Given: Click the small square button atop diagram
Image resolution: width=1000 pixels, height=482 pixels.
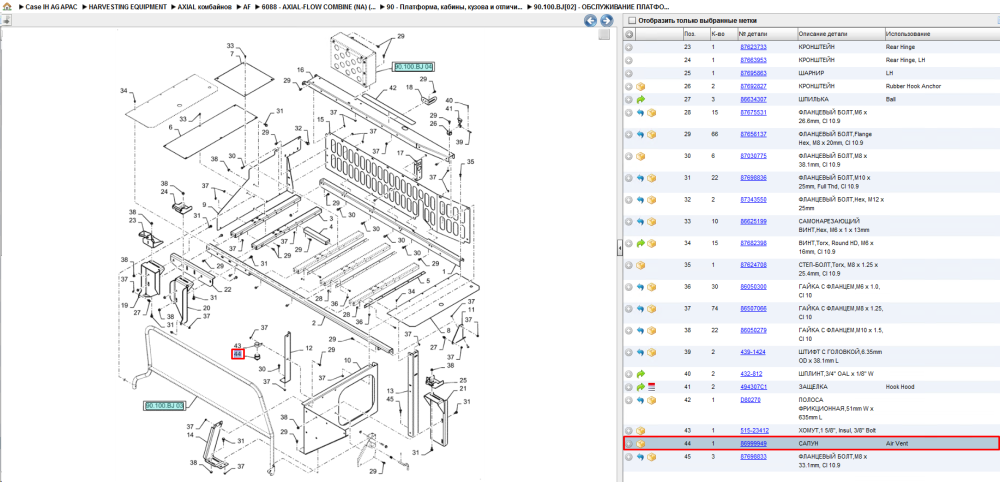Looking at the screenshot, I should click(605, 35).
